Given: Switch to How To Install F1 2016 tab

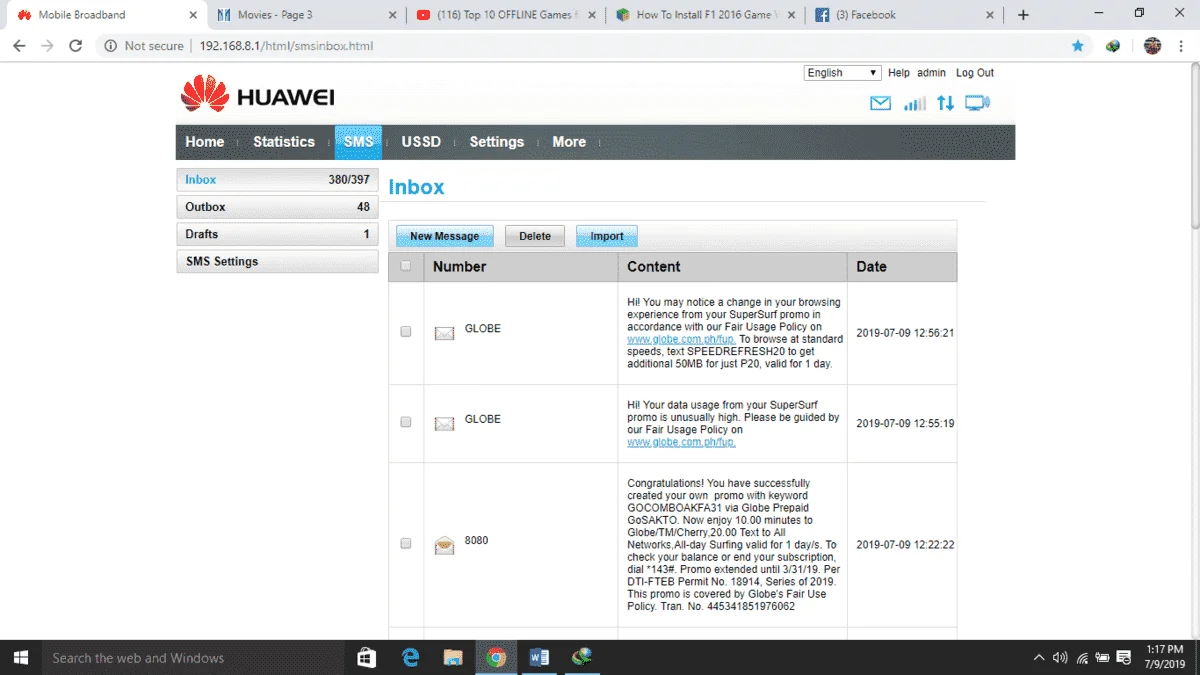Looking at the screenshot, I should (705, 15).
